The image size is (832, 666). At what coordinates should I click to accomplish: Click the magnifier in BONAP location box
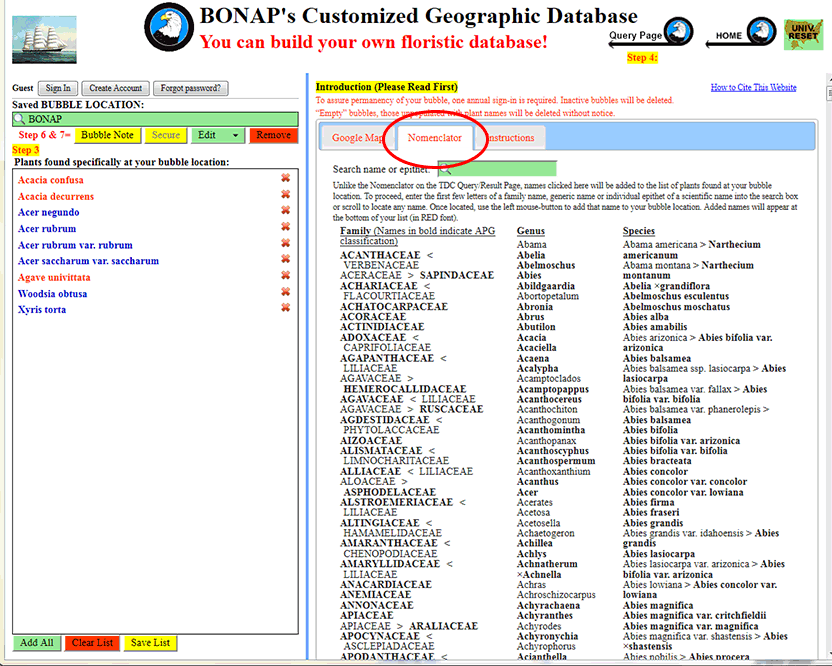pos(19,119)
